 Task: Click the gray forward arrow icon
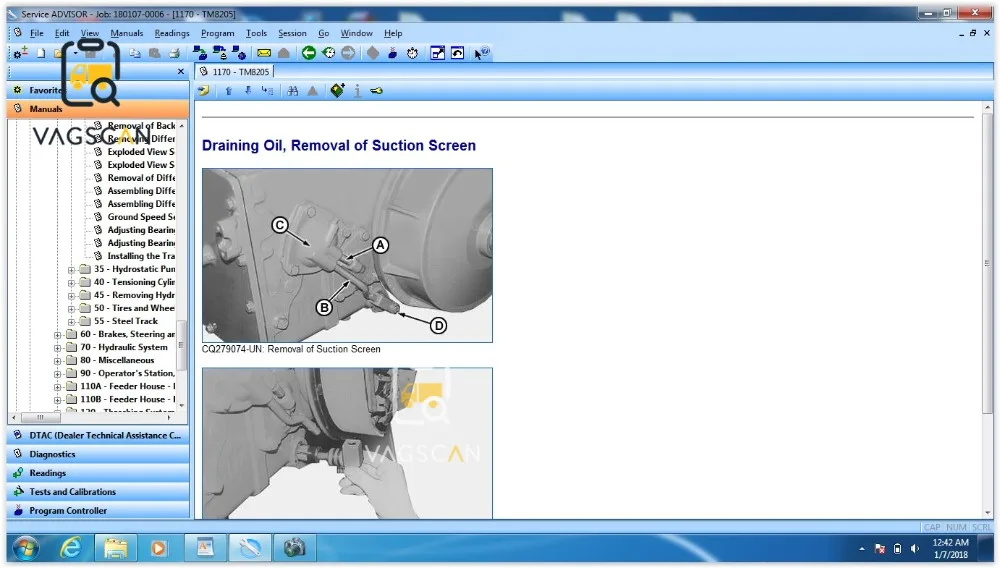348,53
